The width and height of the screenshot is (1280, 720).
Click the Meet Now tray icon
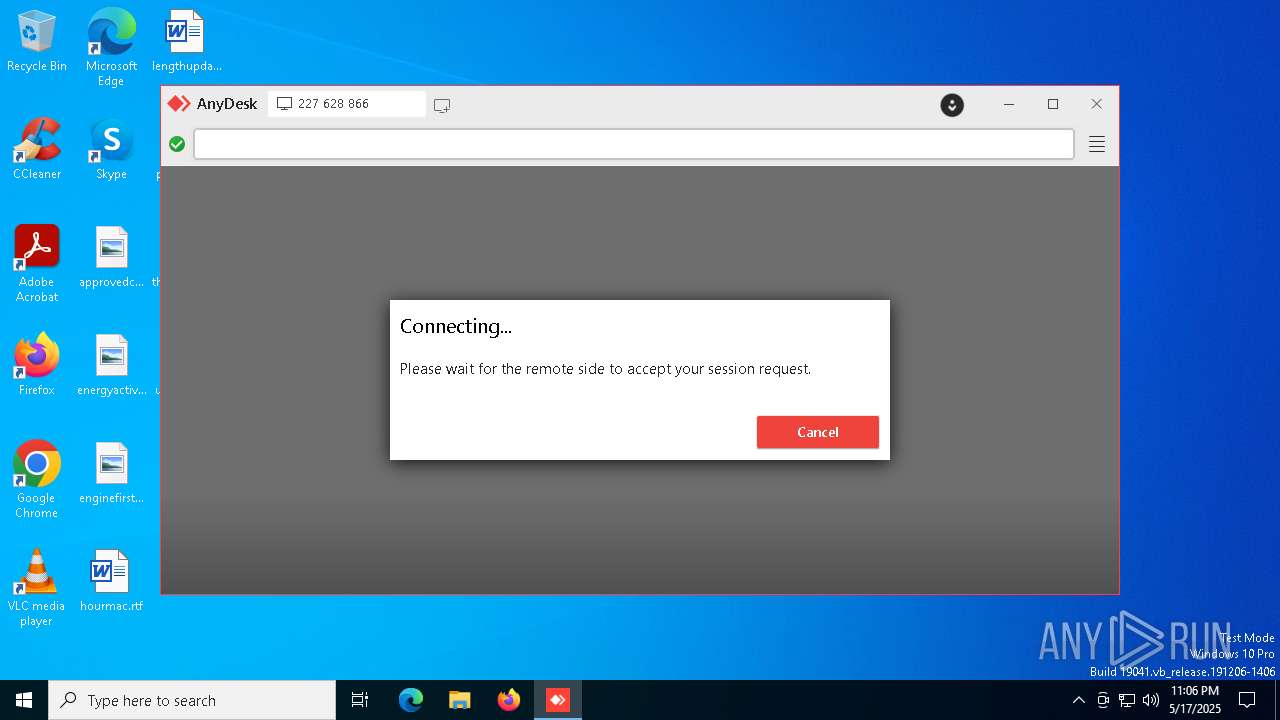[x=1102, y=700]
